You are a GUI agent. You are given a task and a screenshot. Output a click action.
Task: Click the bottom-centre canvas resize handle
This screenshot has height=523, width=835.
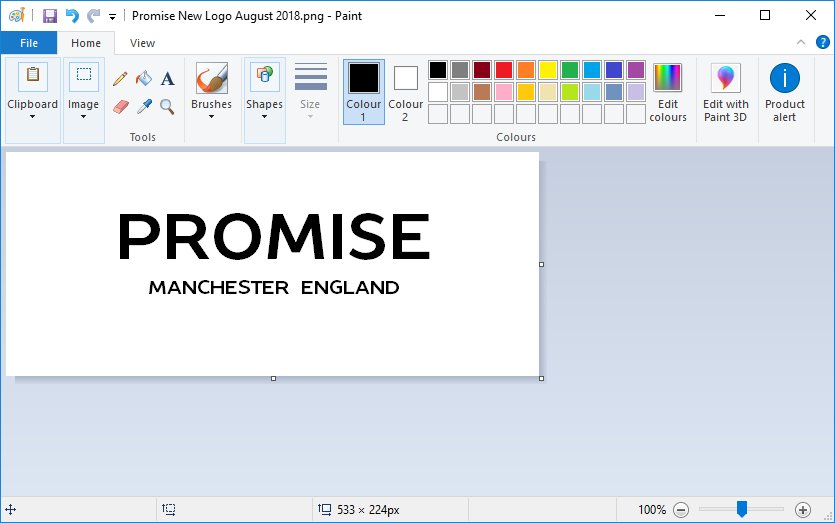[x=274, y=378]
